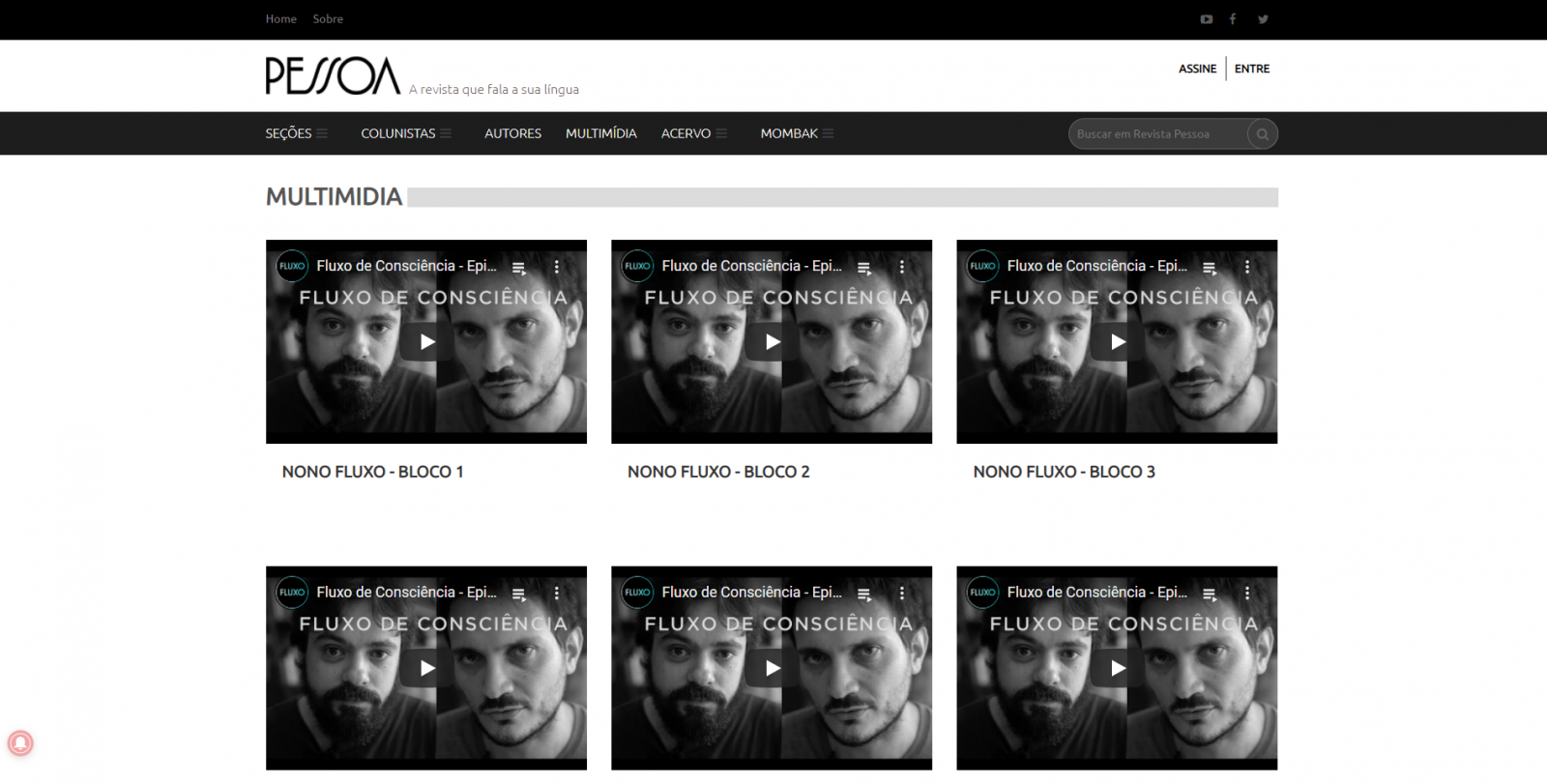Viewport: 1547px width, 784px height.
Task: Click the Assine link
Action: pos(1197,69)
